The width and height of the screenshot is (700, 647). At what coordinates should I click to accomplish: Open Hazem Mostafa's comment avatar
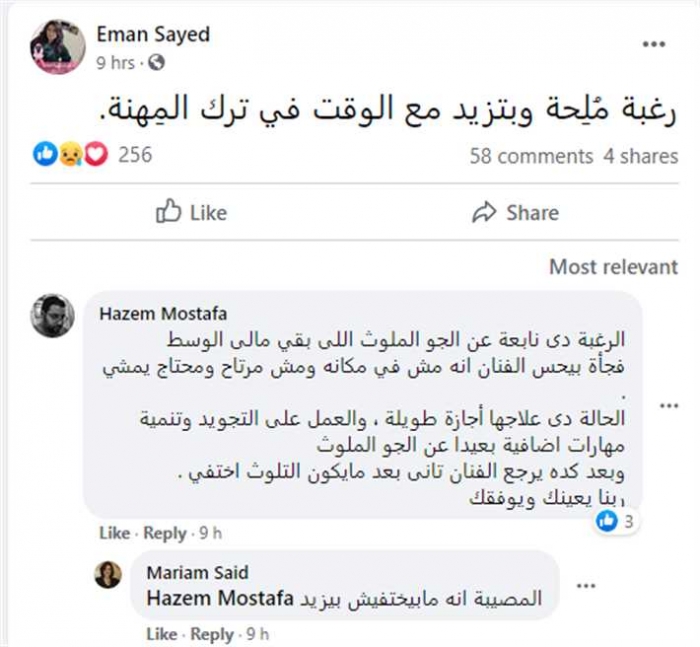coord(52,316)
